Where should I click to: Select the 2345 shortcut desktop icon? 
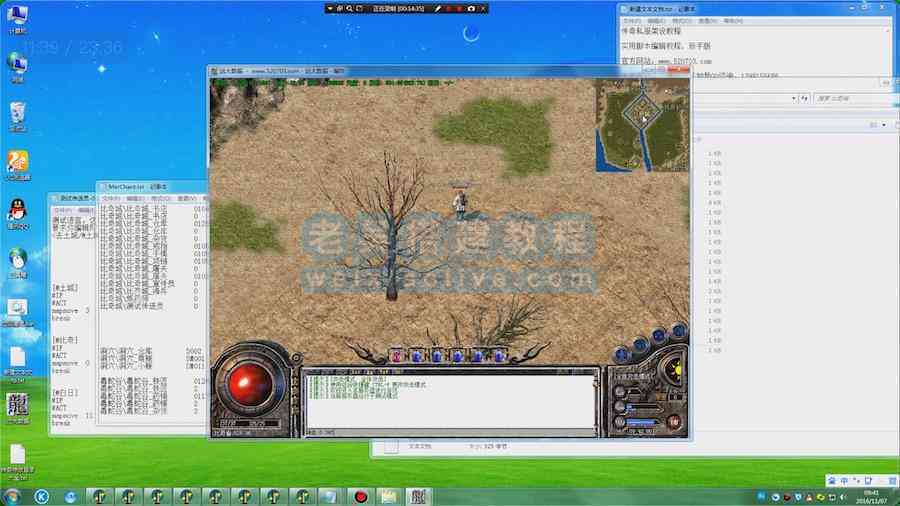pyautogui.click(x=17, y=165)
